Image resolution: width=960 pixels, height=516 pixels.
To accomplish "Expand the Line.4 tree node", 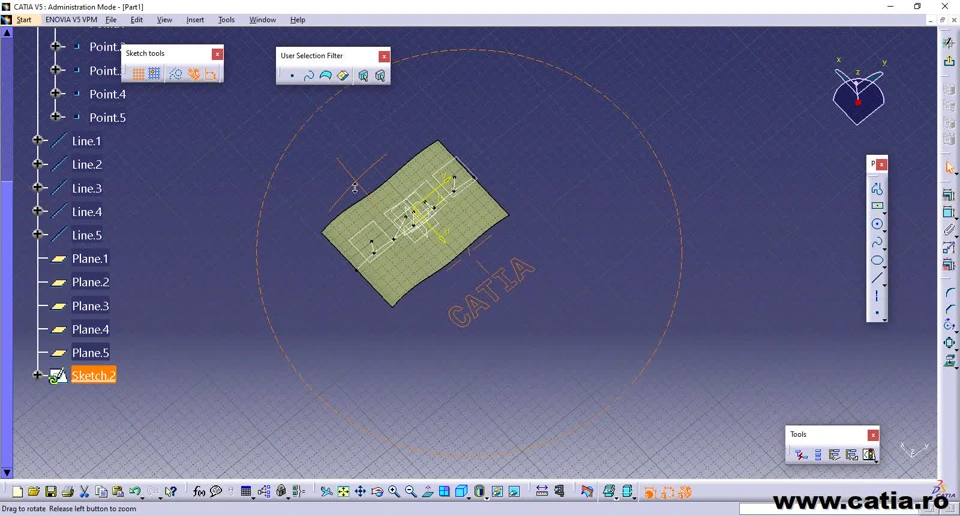I will click(x=37, y=211).
